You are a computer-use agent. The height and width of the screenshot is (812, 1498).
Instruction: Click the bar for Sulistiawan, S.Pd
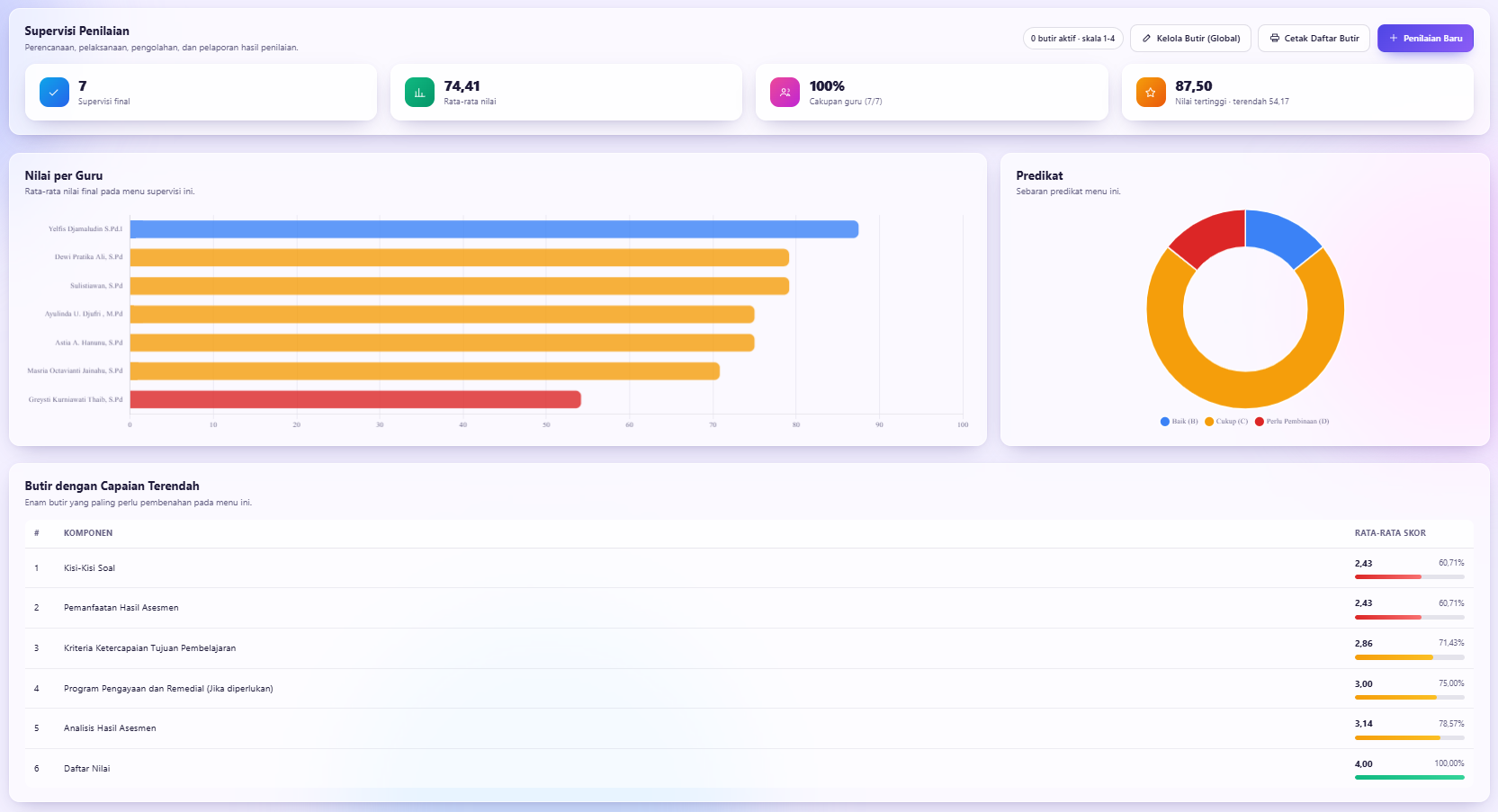tap(460, 286)
